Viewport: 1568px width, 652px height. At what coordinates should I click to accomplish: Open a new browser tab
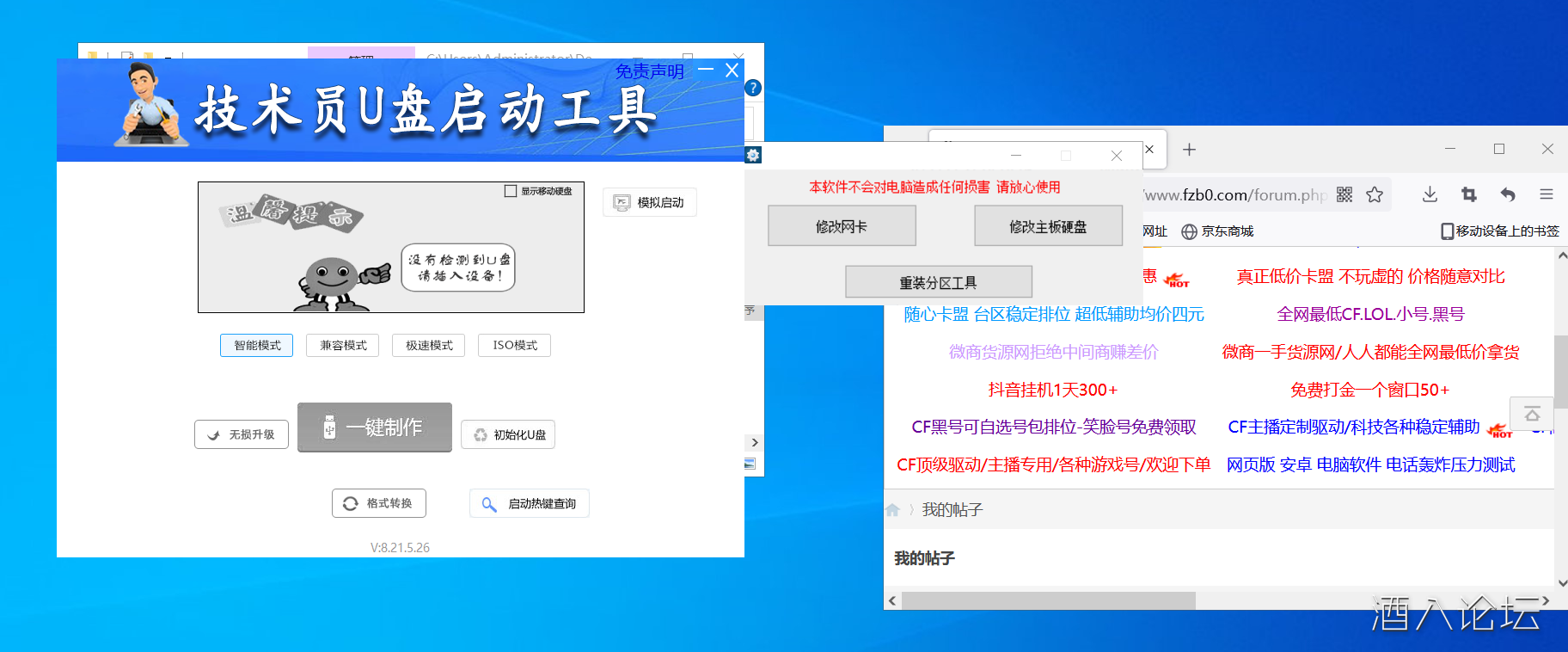pos(1190,150)
